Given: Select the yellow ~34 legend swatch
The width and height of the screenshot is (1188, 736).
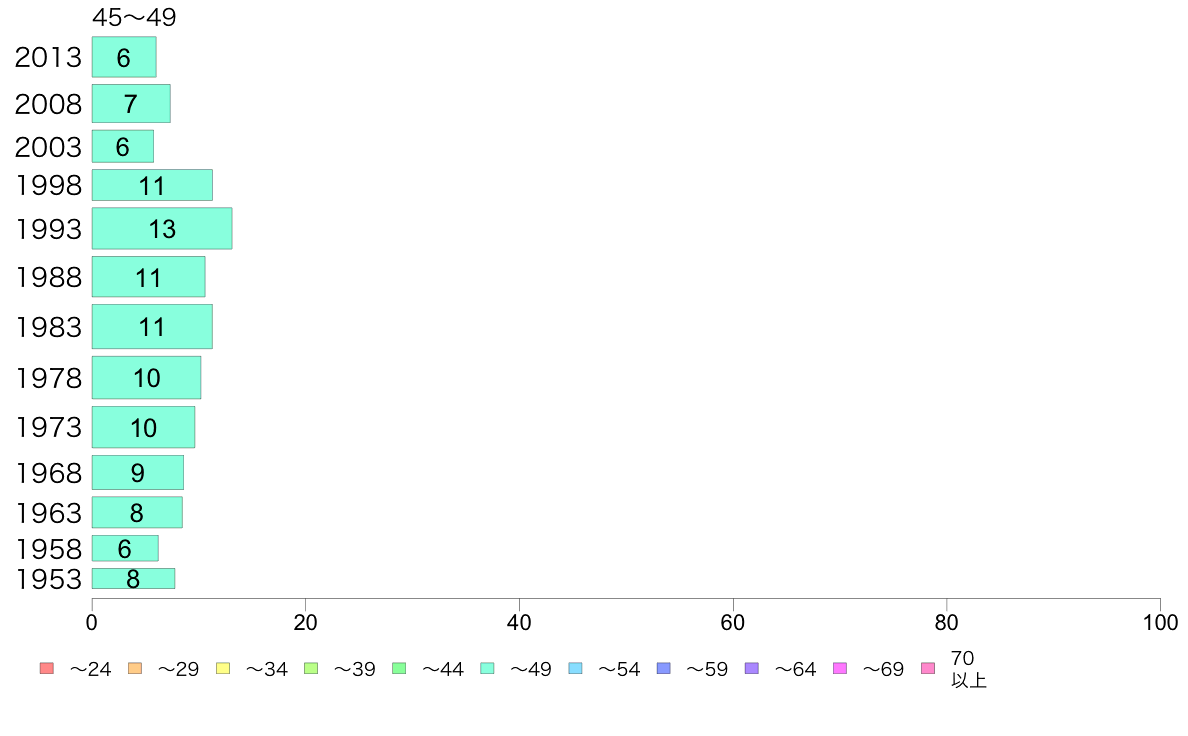Looking at the screenshot, I should [223, 669].
